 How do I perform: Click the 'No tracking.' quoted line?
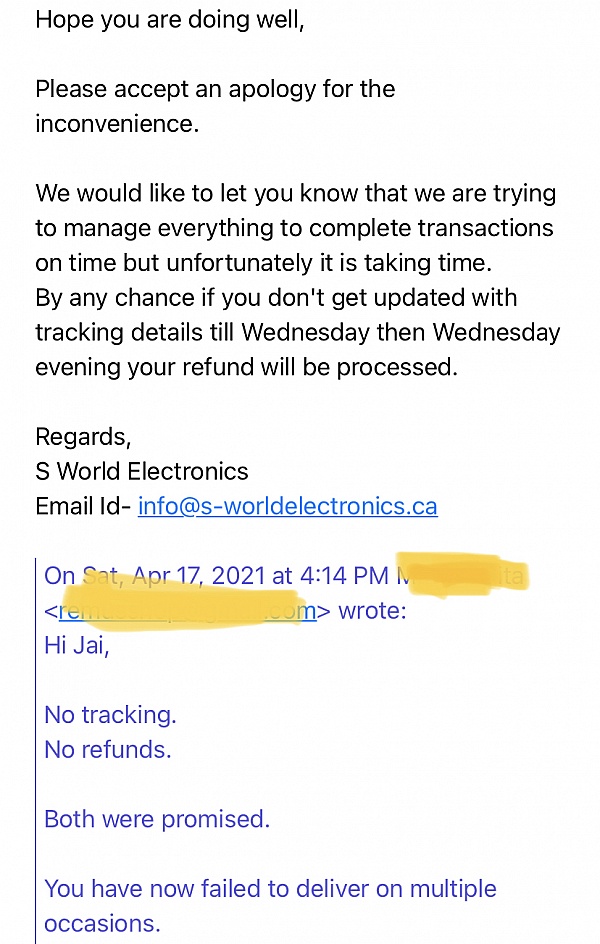tap(110, 715)
